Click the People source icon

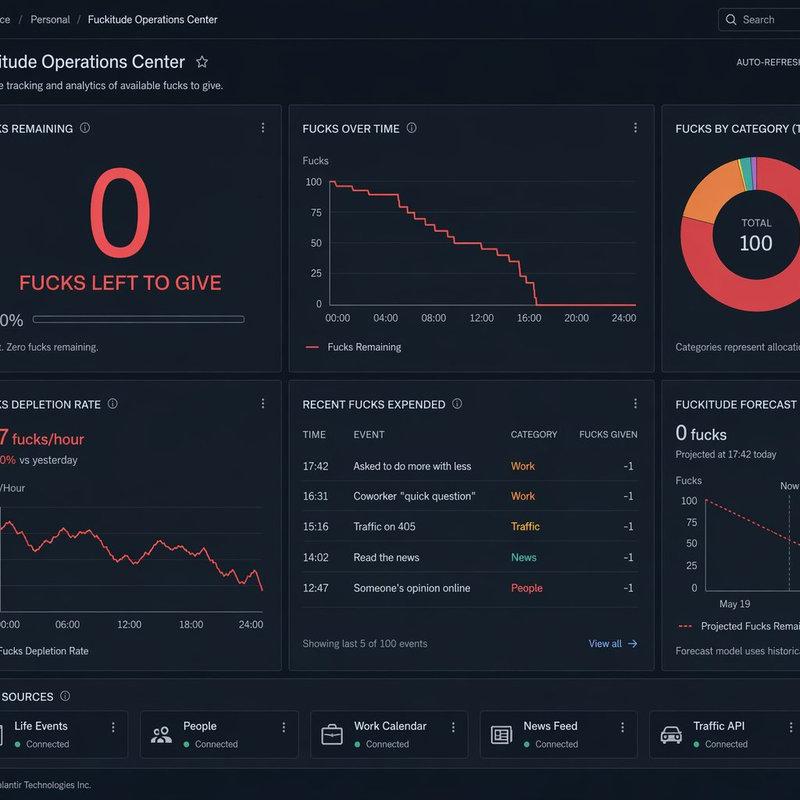coord(161,735)
